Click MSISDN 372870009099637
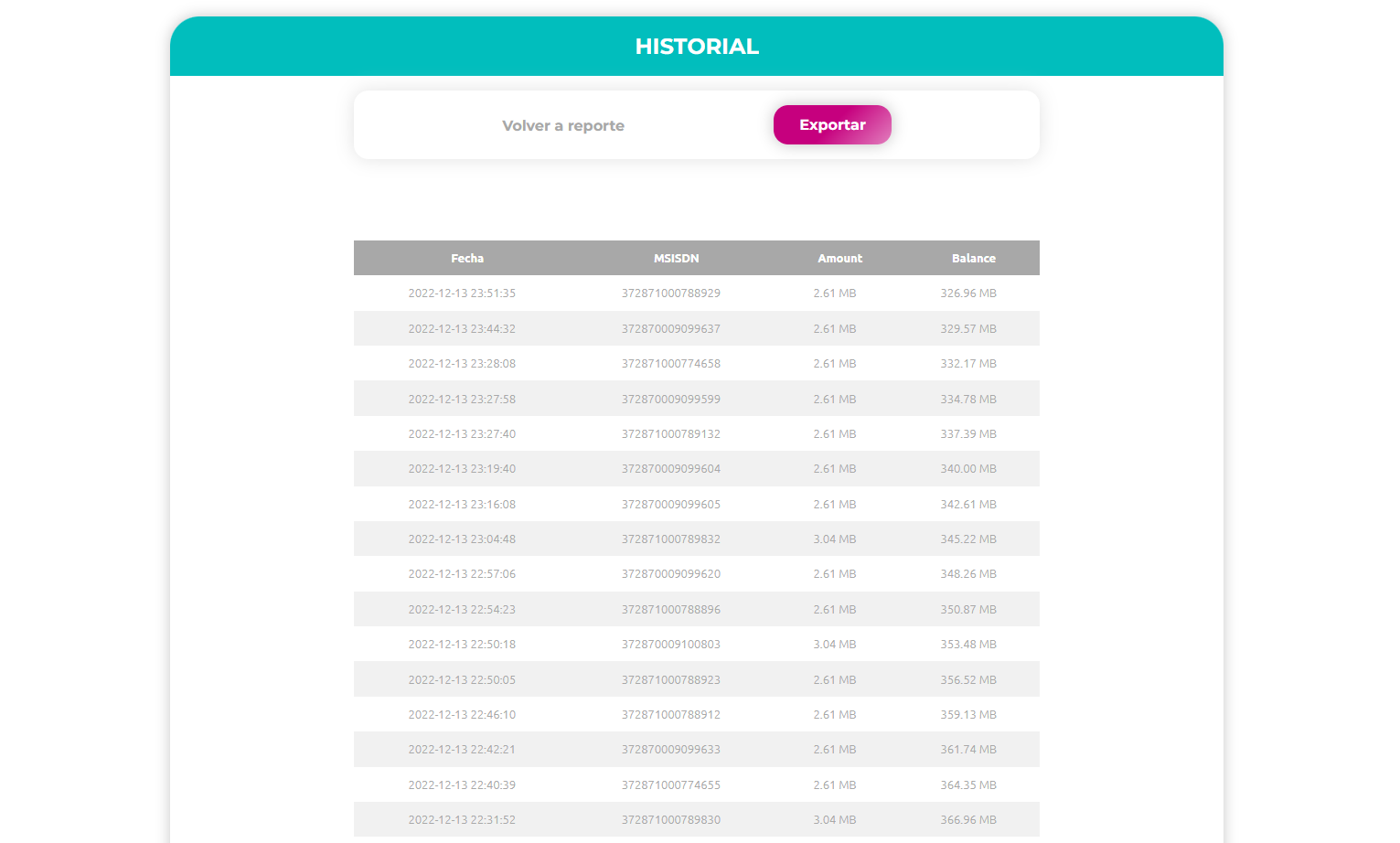 (670, 329)
